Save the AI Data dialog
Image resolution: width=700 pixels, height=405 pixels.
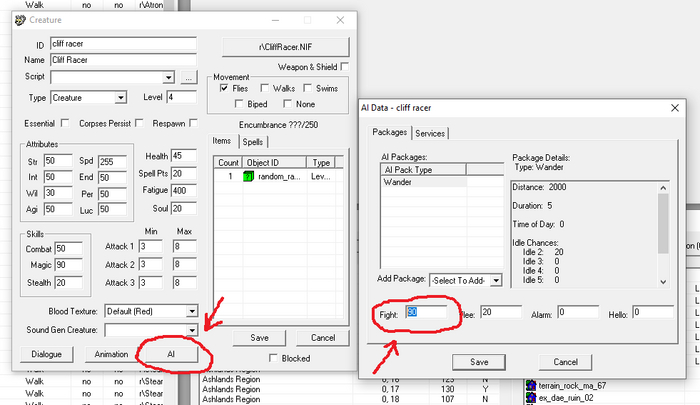click(x=479, y=362)
